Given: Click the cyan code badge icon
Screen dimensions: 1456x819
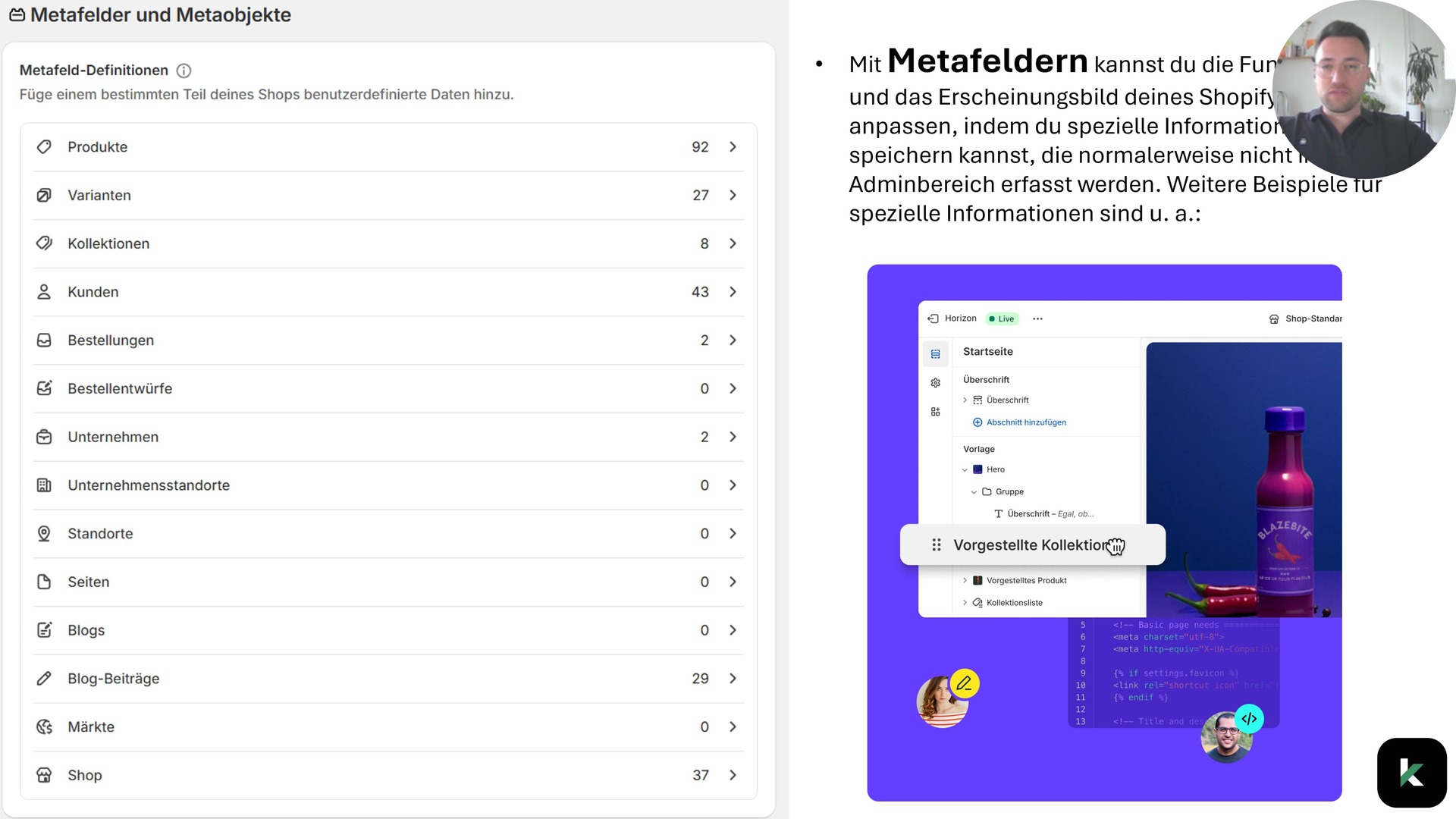Looking at the screenshot, I should click(1249, 719).
